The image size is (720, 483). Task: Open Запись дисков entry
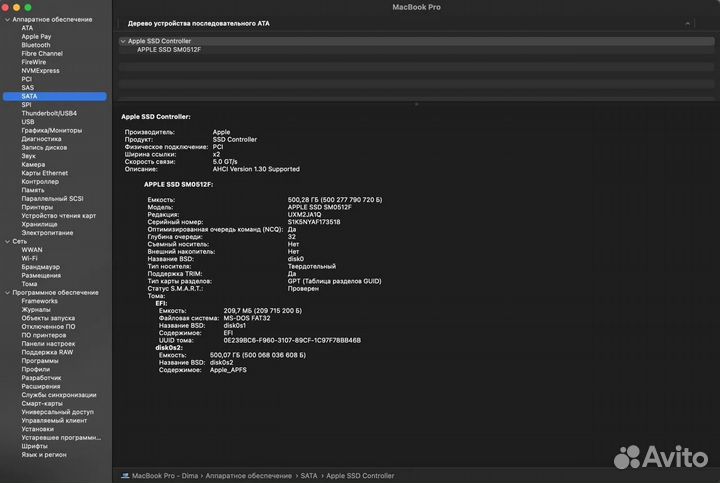[x=44, y=147]
